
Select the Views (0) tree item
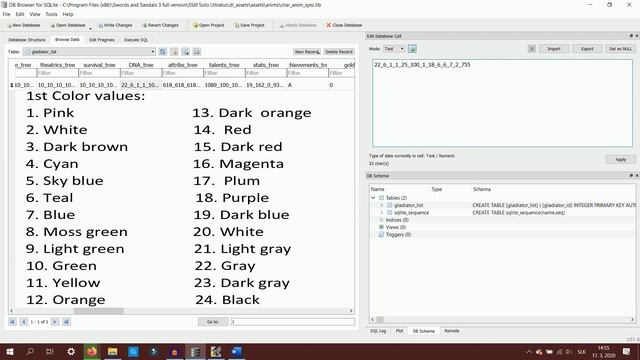point(396,227)
